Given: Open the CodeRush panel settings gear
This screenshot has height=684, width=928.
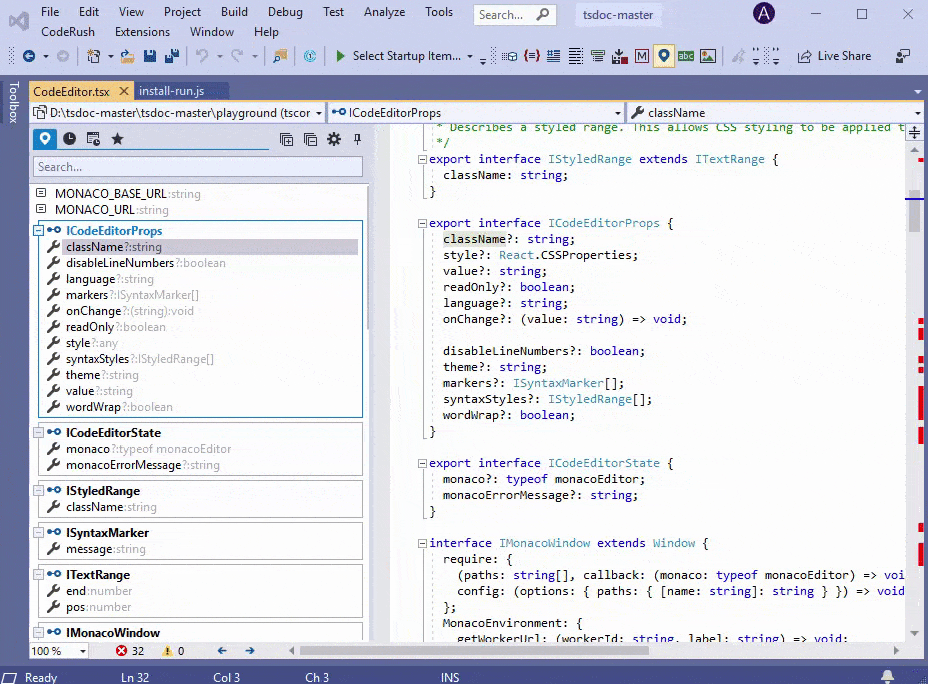Looking at the screenshot, I should (334, 141).
